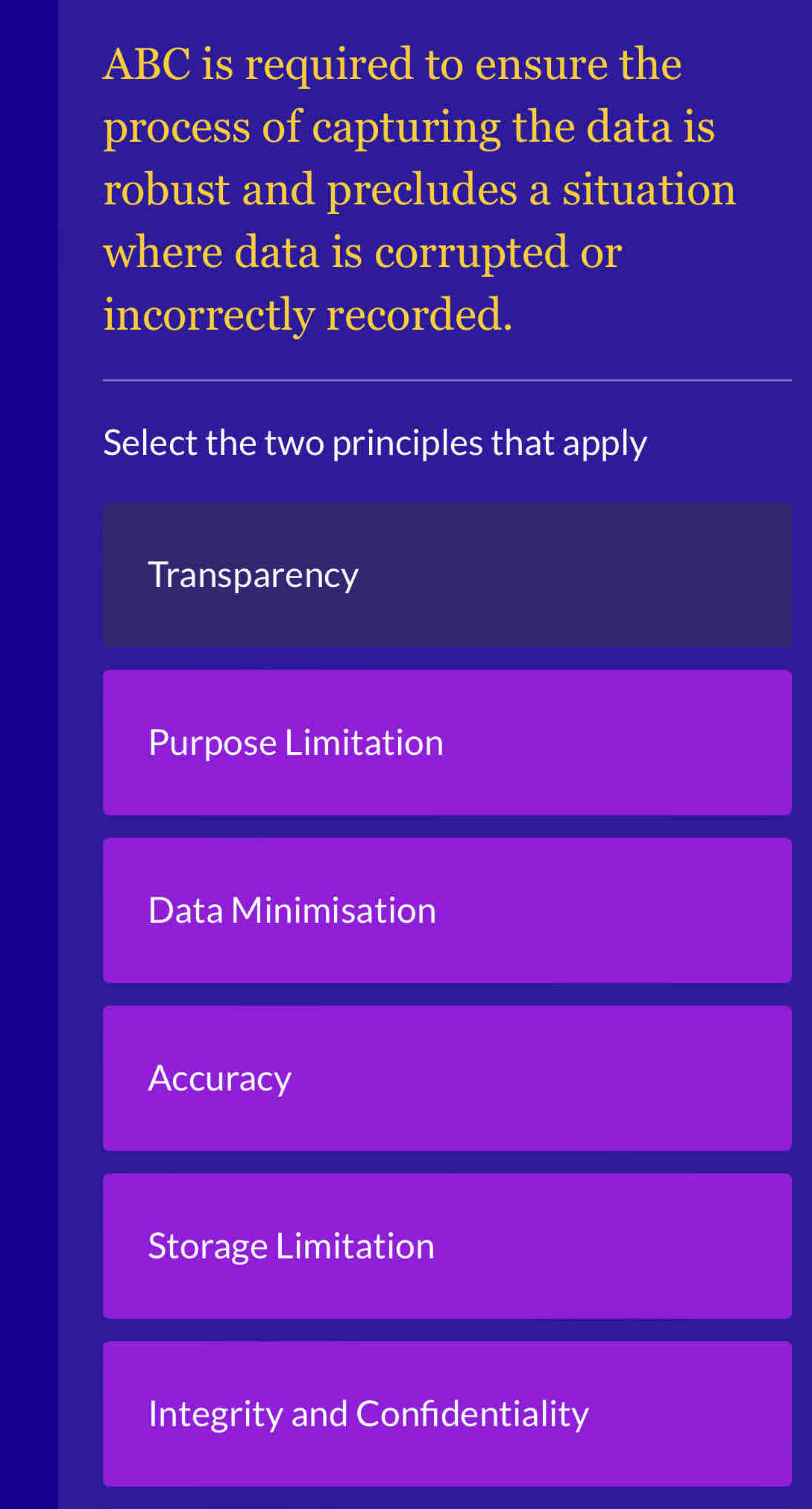812x1509 pixels.
Task: Mark Accuracy as one applying principle
Action: point(447,1077)
